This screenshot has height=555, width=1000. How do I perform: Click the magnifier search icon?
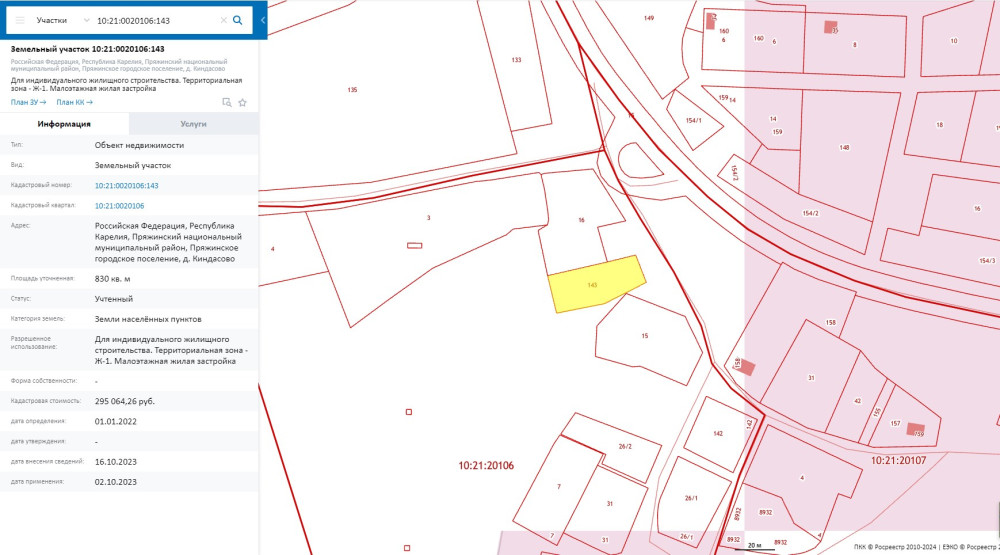[238, 20]
